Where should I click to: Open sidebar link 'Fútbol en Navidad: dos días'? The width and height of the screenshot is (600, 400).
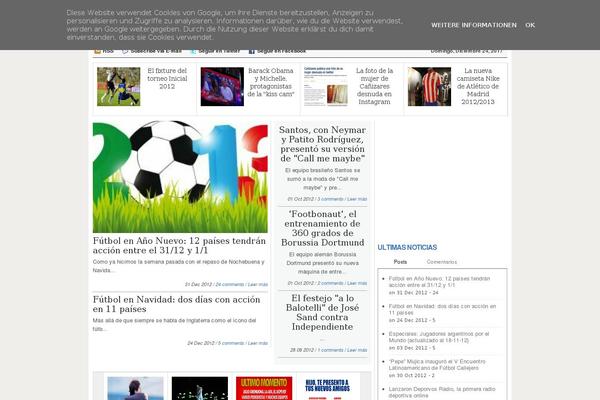pyautogui.click(x=442, y=309)
